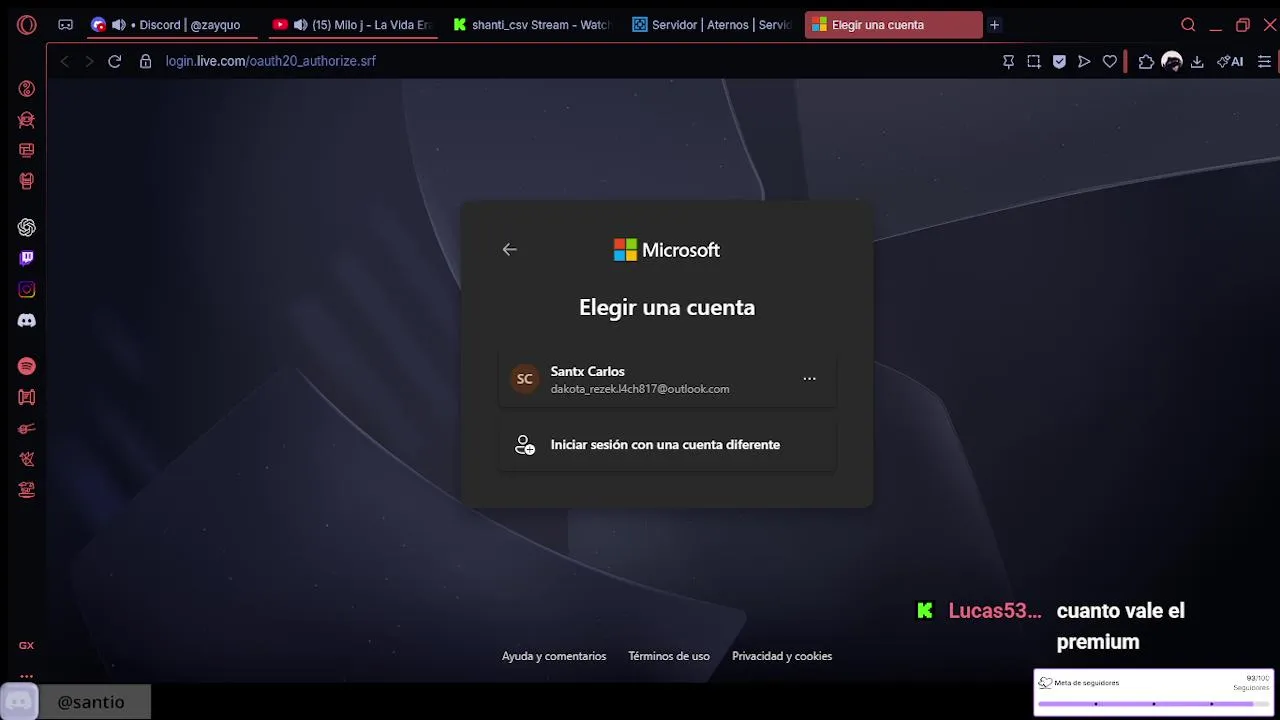Choose the Santx Carlos account
Screen dimensions: 1280x720
coord(667,379)
